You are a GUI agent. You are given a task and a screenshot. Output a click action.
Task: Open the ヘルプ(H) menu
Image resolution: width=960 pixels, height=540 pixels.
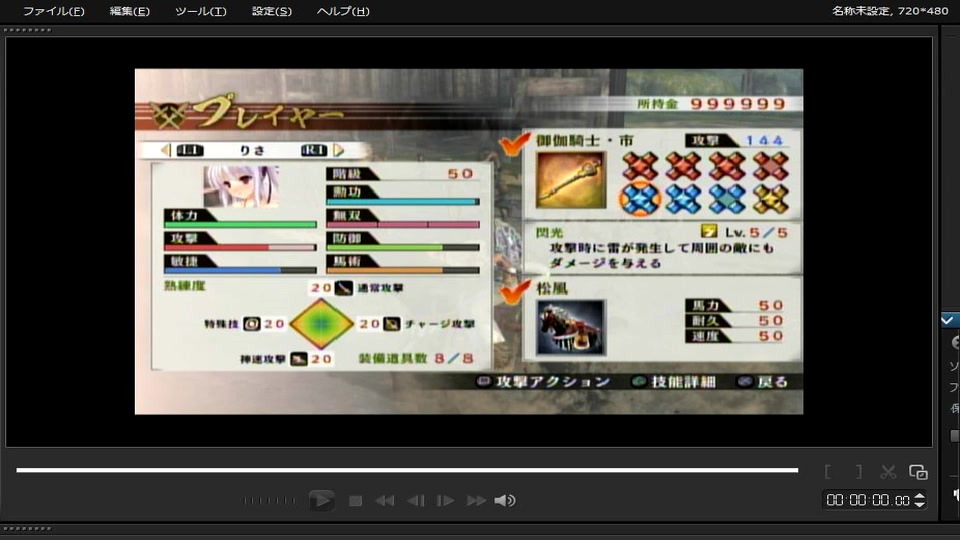pyautogui.click(x=343, y=11)
